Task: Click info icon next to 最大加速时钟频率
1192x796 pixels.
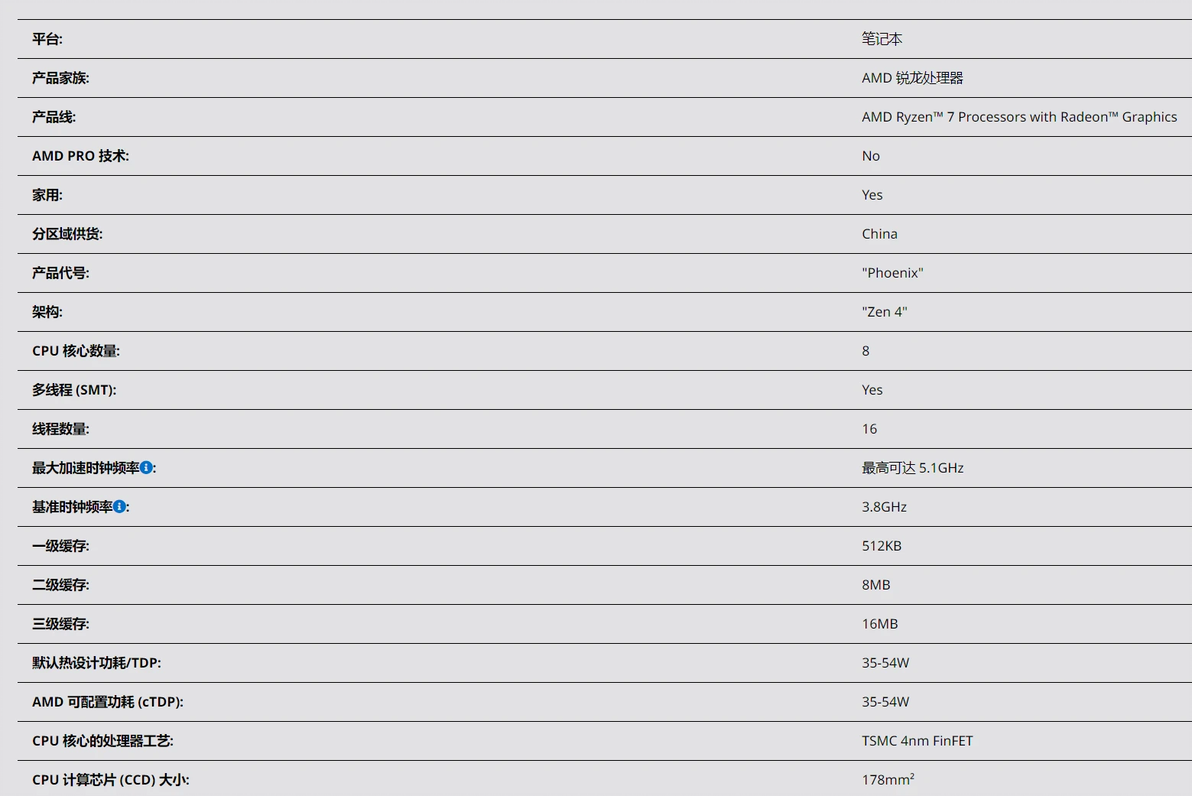Action: 146,467
